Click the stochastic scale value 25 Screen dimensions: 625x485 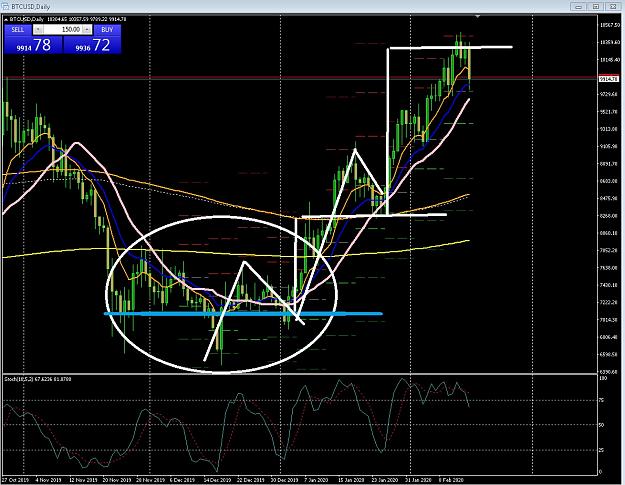point(602,450)
